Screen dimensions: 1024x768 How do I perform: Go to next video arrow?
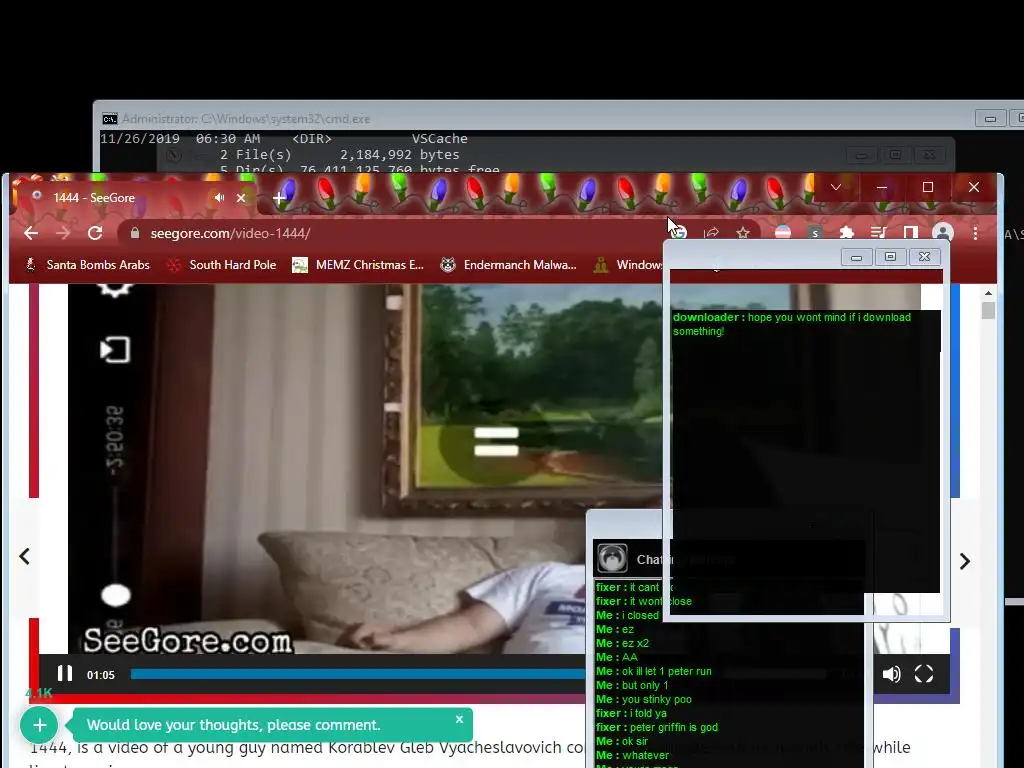tap(965, 561)
